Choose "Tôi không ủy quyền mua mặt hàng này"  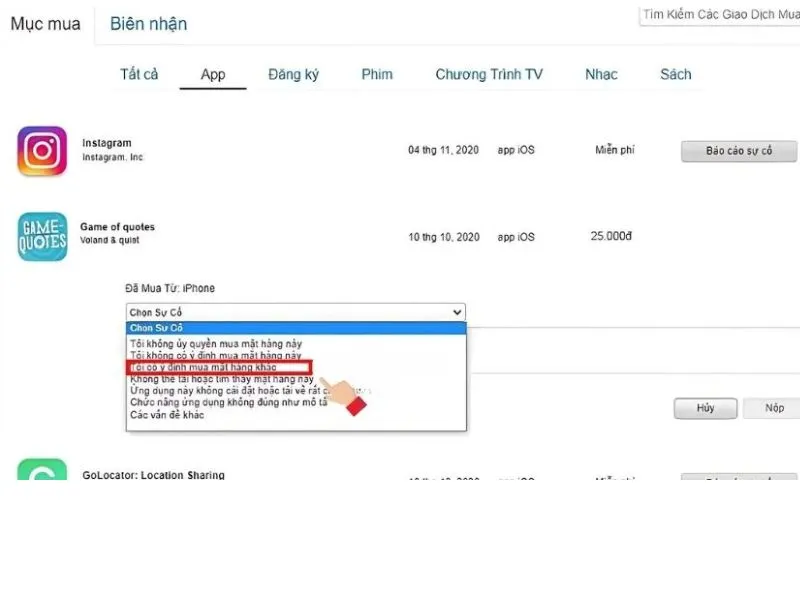tap(216, 343)
